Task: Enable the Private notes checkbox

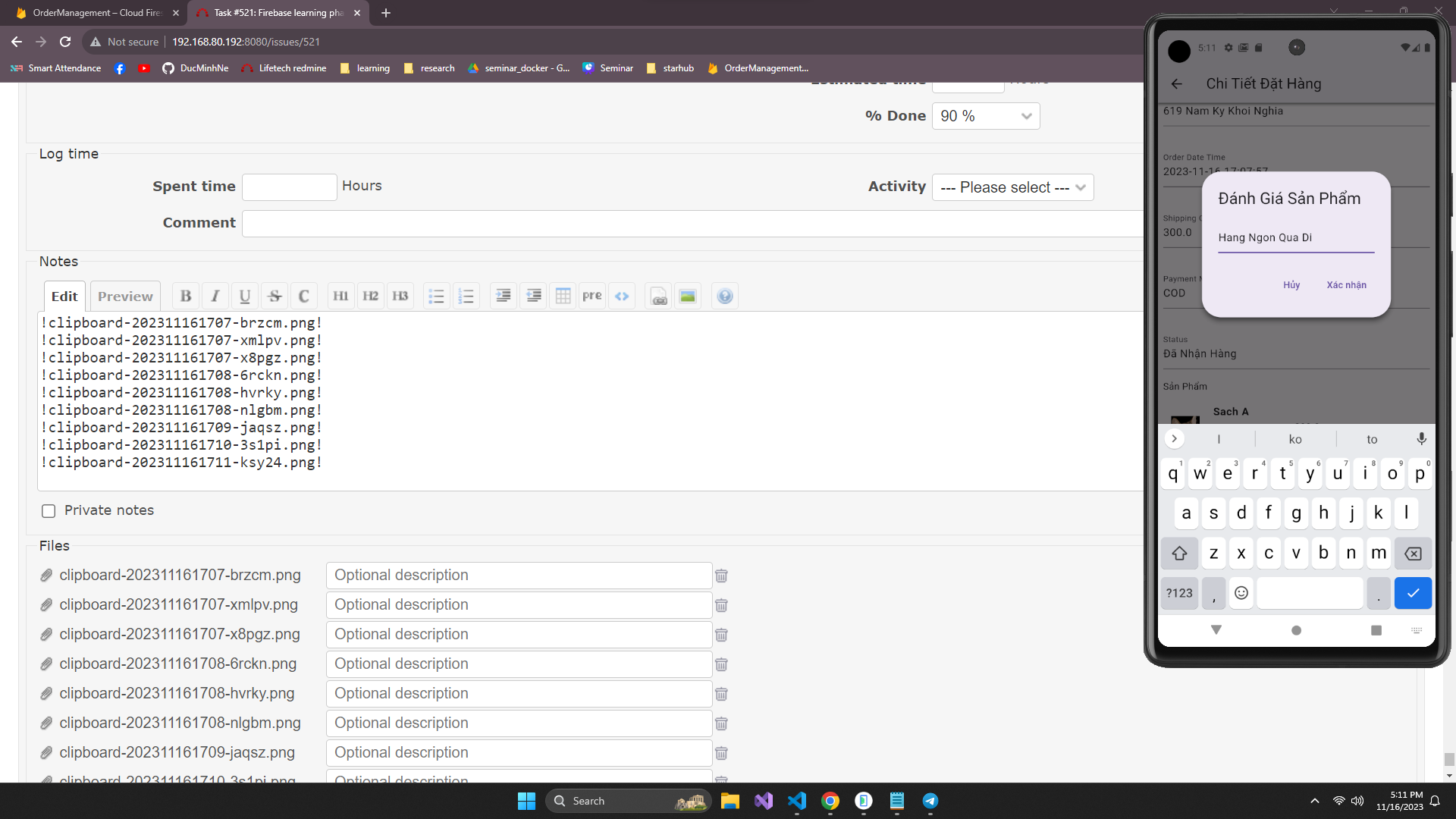Action: (x=49, y=511)
